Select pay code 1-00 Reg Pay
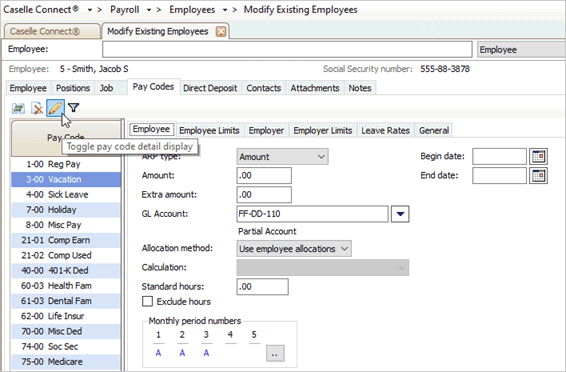 click(66, 164)
